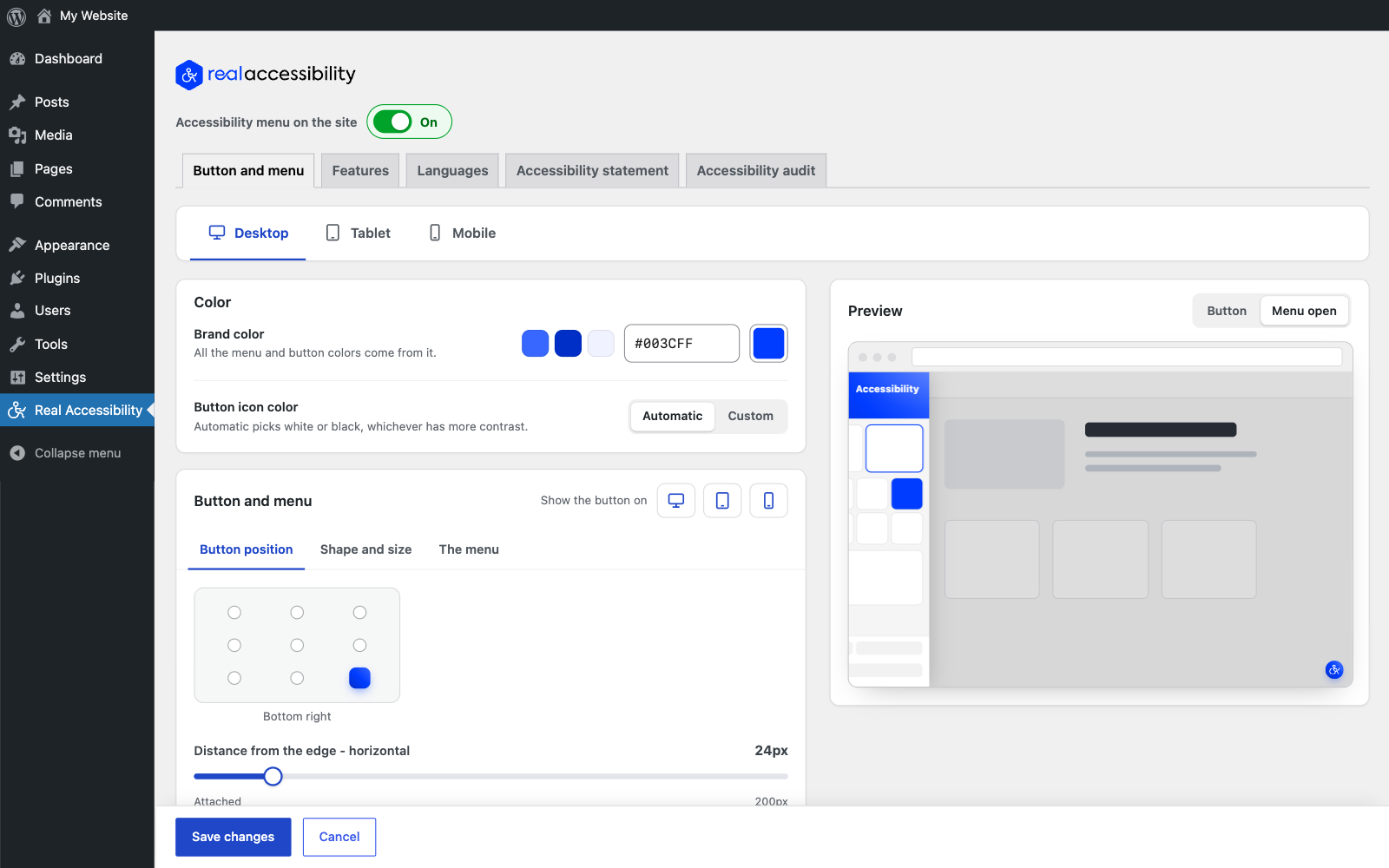Switch to The menu sub-tab

tap(469, 549)
